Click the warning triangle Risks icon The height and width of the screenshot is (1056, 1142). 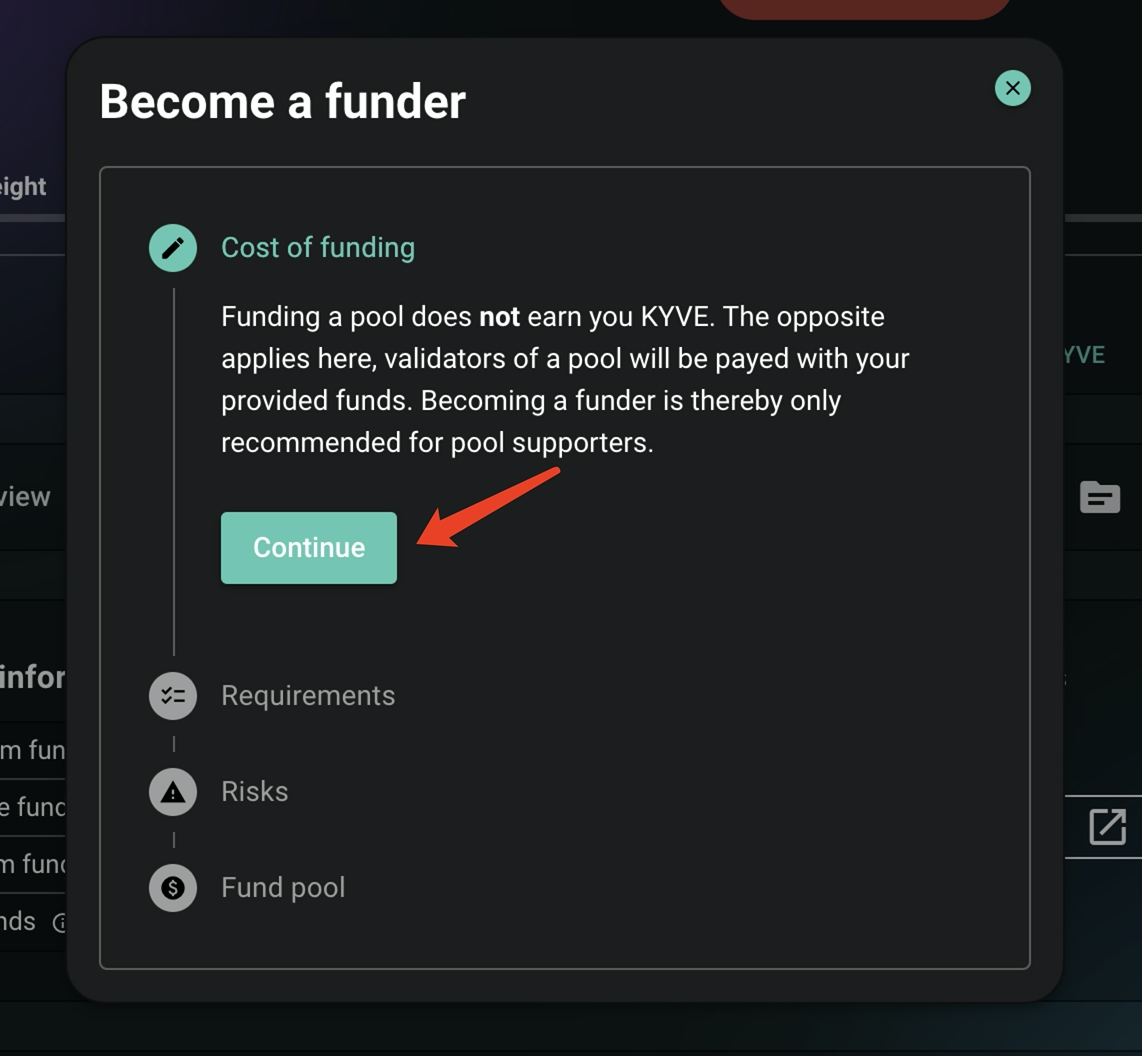pyautogui.click(x=173, y=792)
